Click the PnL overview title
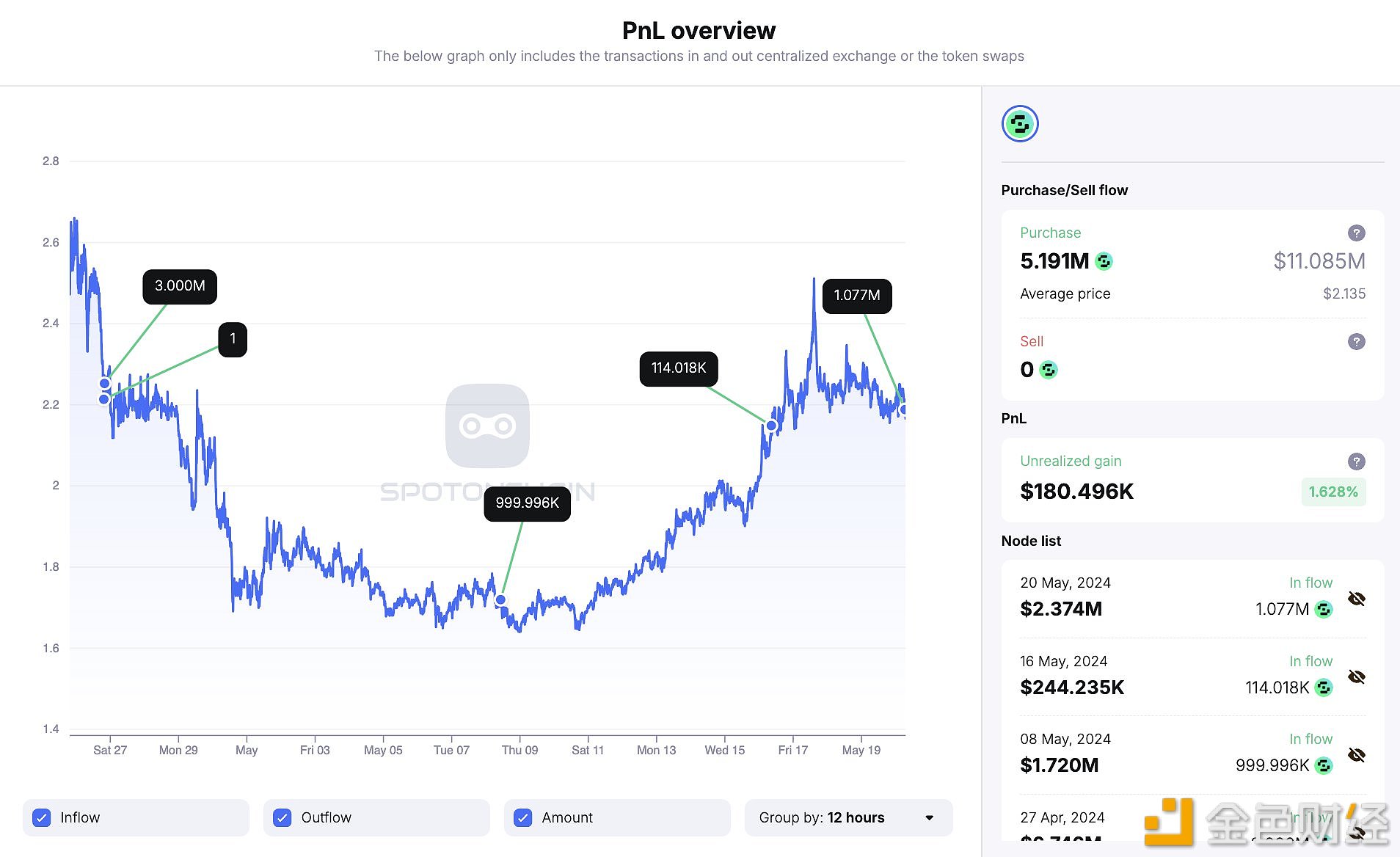The width and height of the screenshot is (1400, 857). coord(699,31)
